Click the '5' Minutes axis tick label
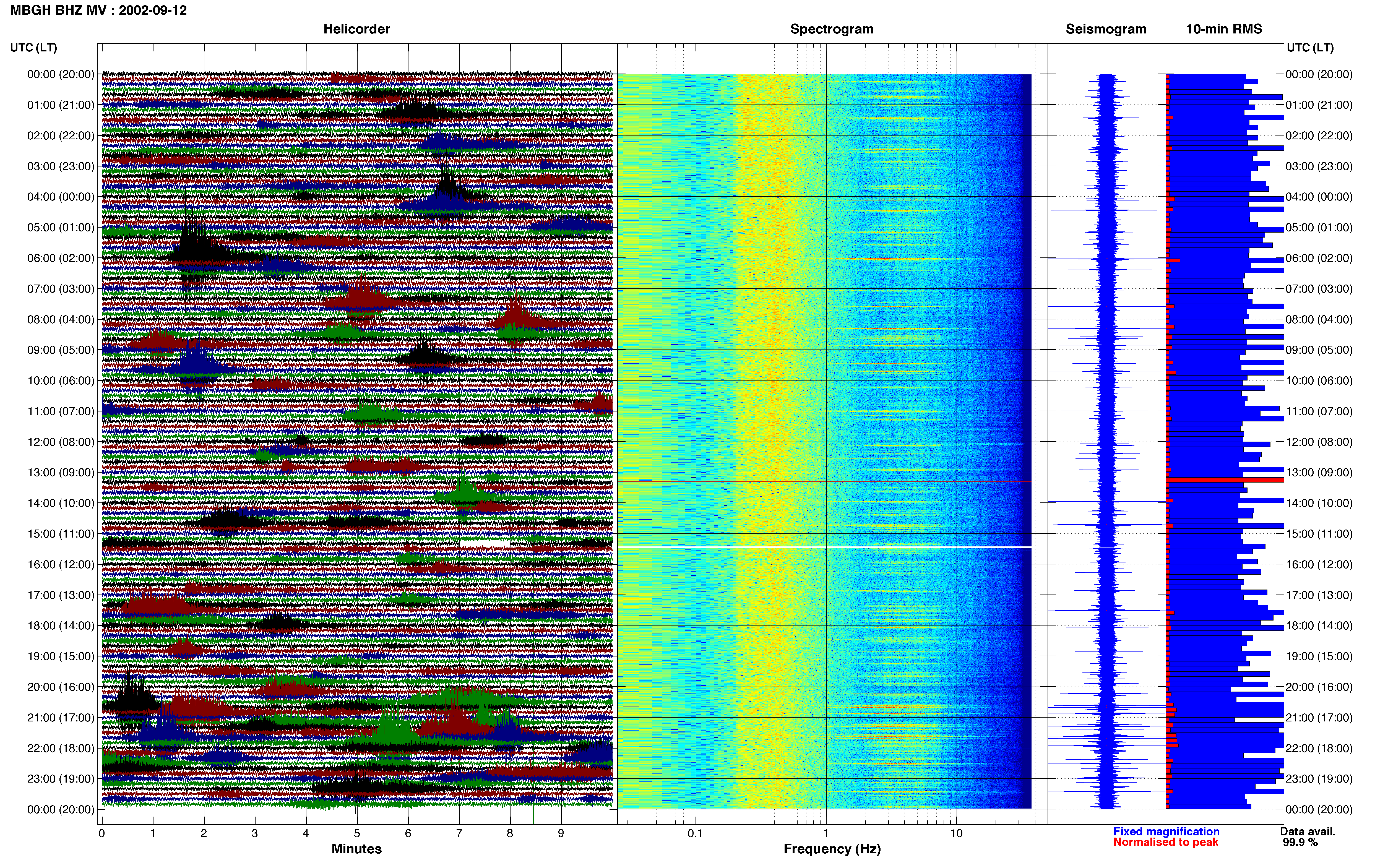Screen dimensions: 1388x868 pos(357,833)
